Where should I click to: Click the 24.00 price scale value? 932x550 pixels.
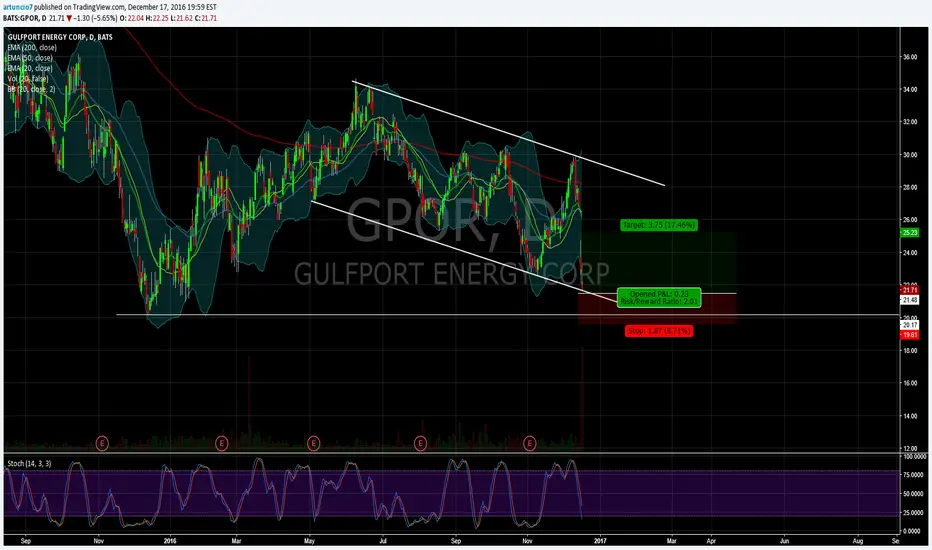[x=910, y=253]
